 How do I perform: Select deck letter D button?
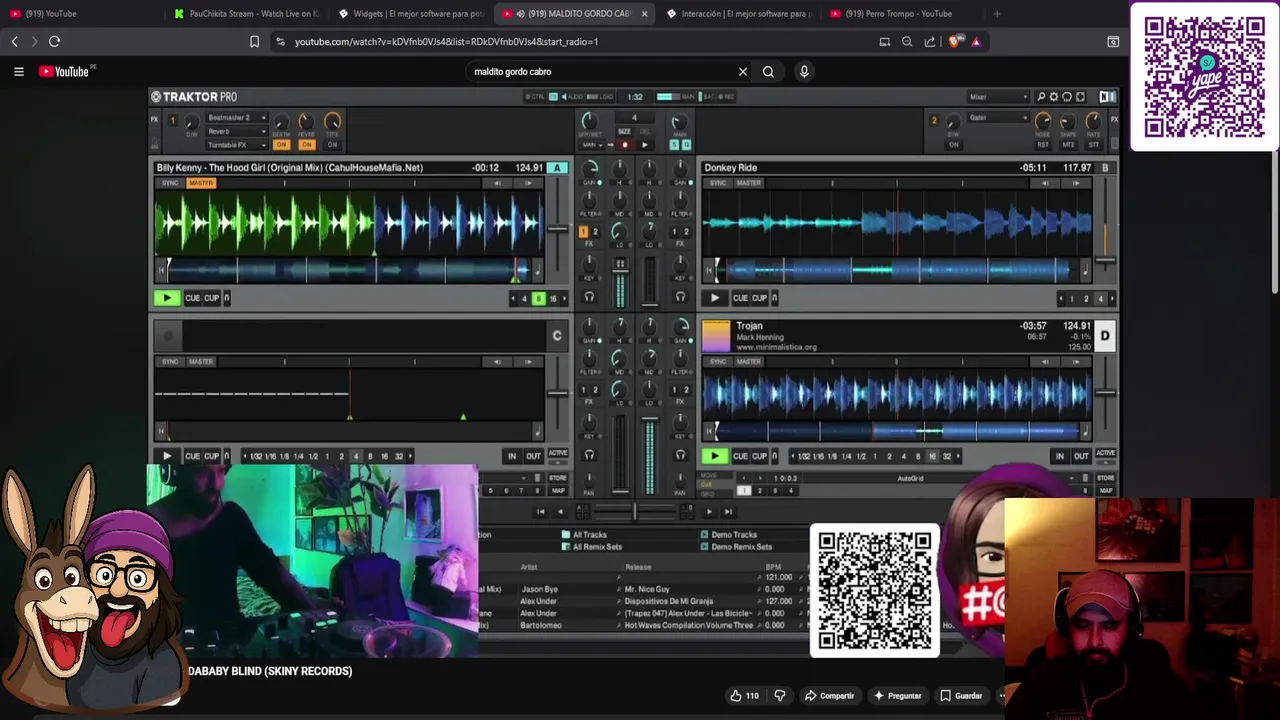[1105, 336]
